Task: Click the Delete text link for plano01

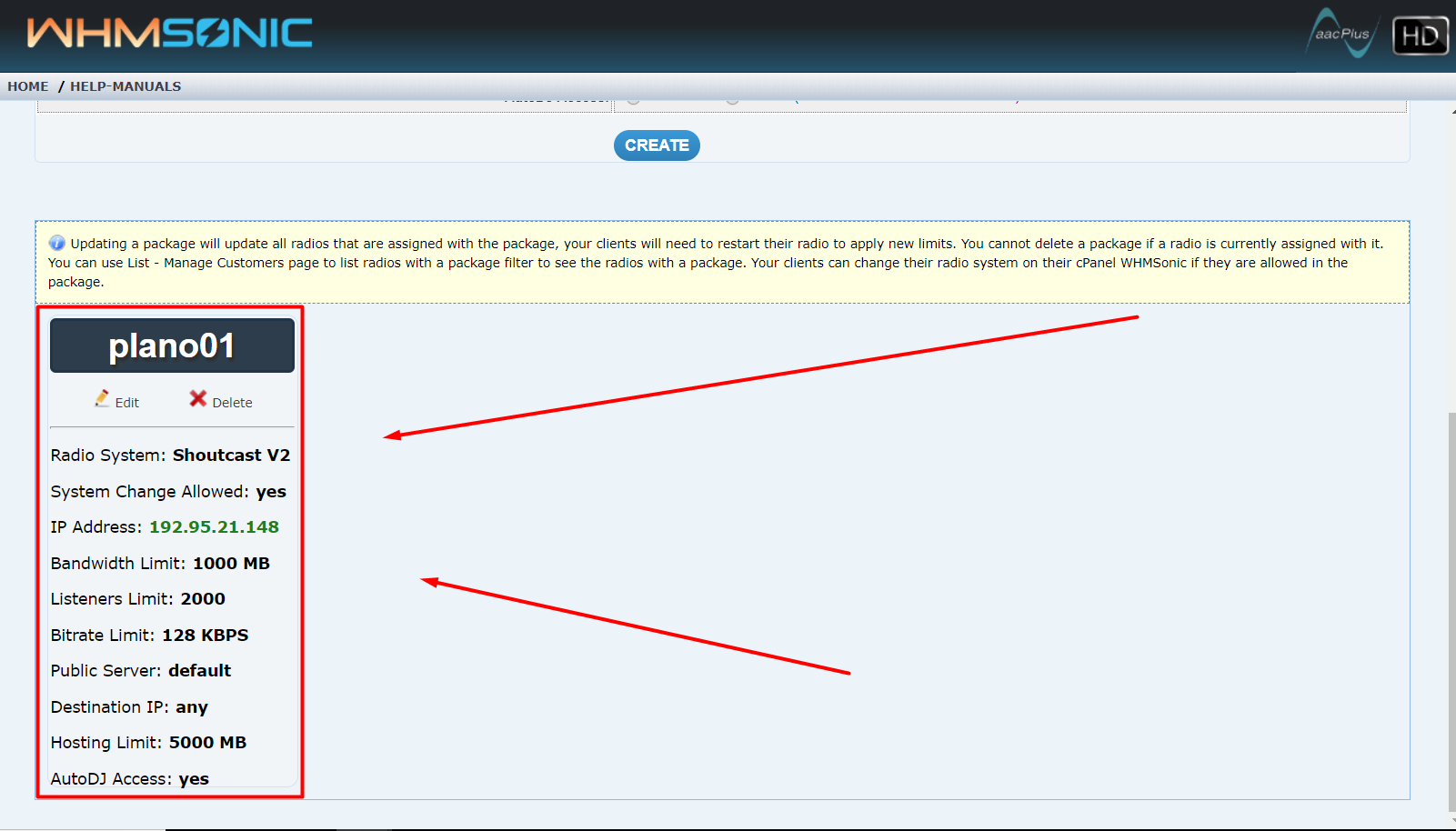Action: tap(232, 403)
